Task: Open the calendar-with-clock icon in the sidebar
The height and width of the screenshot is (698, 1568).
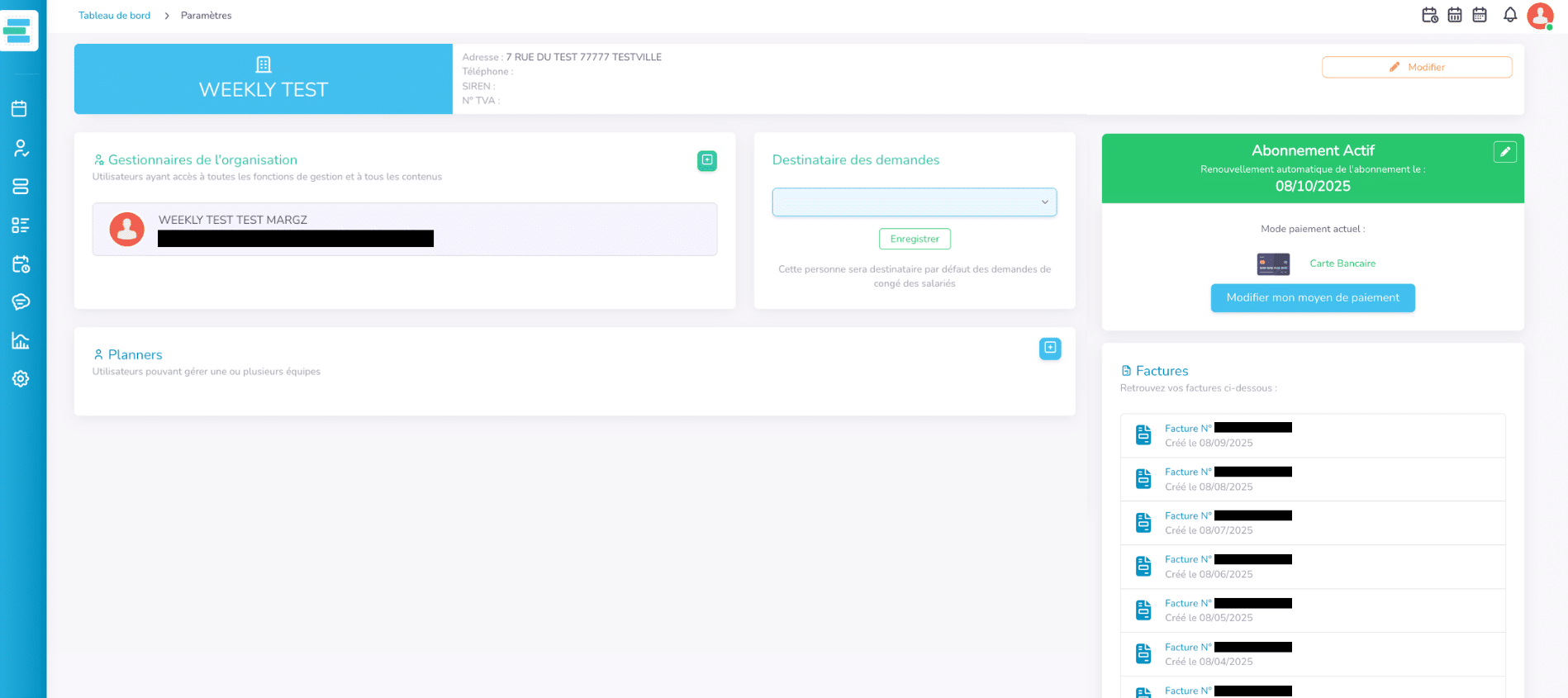Action: (x=20, y=264)
